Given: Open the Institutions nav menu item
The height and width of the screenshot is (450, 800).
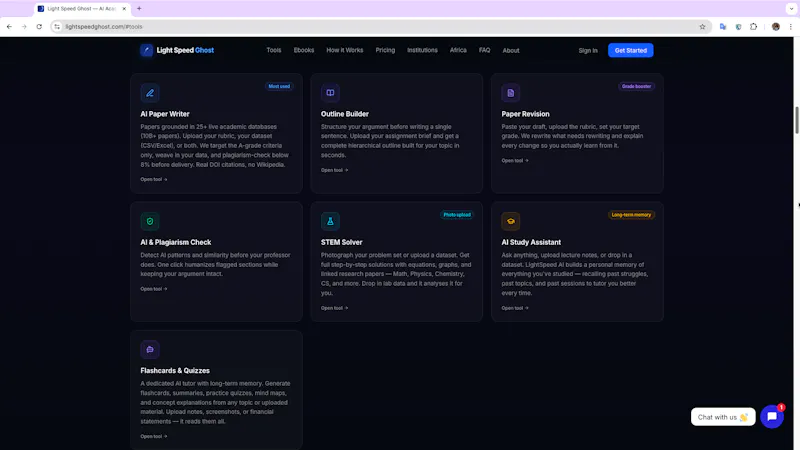Looking at the screenshot, I should coord(422,50).
